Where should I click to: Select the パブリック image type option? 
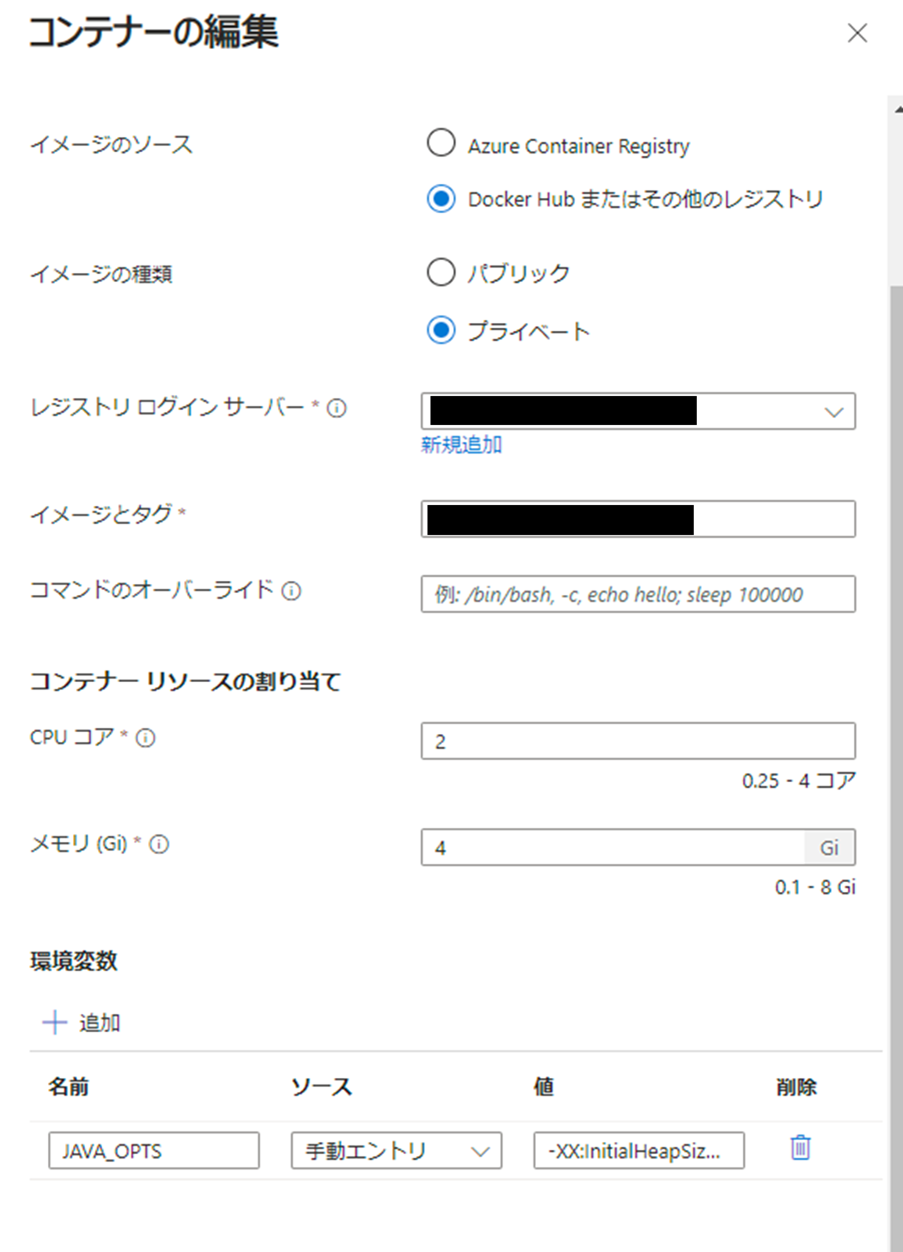click(441, 272)
